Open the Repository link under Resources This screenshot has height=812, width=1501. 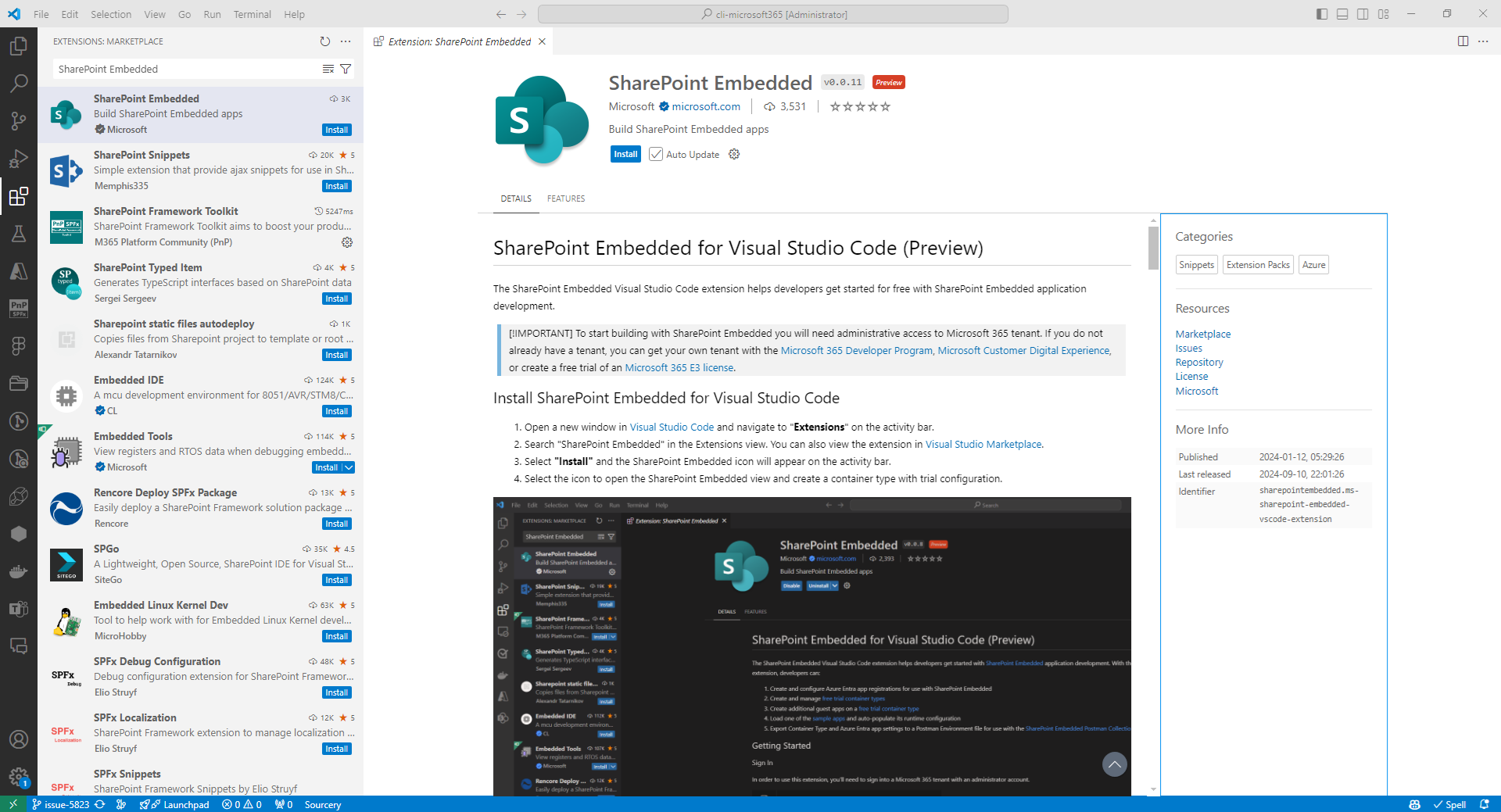click(1198, 362)
